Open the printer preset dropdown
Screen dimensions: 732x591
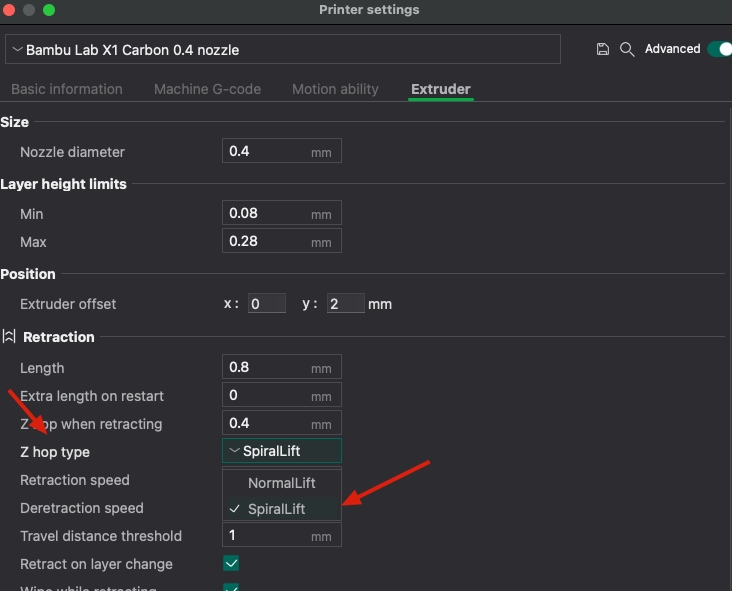click(x=282, y=49)
